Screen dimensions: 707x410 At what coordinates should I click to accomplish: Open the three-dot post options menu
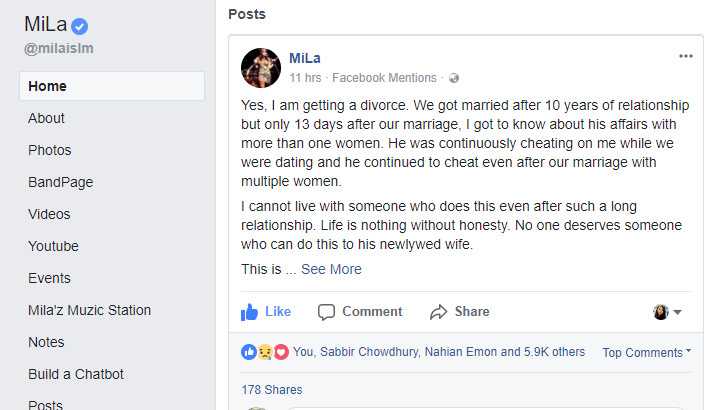click(x=685, y=56)
